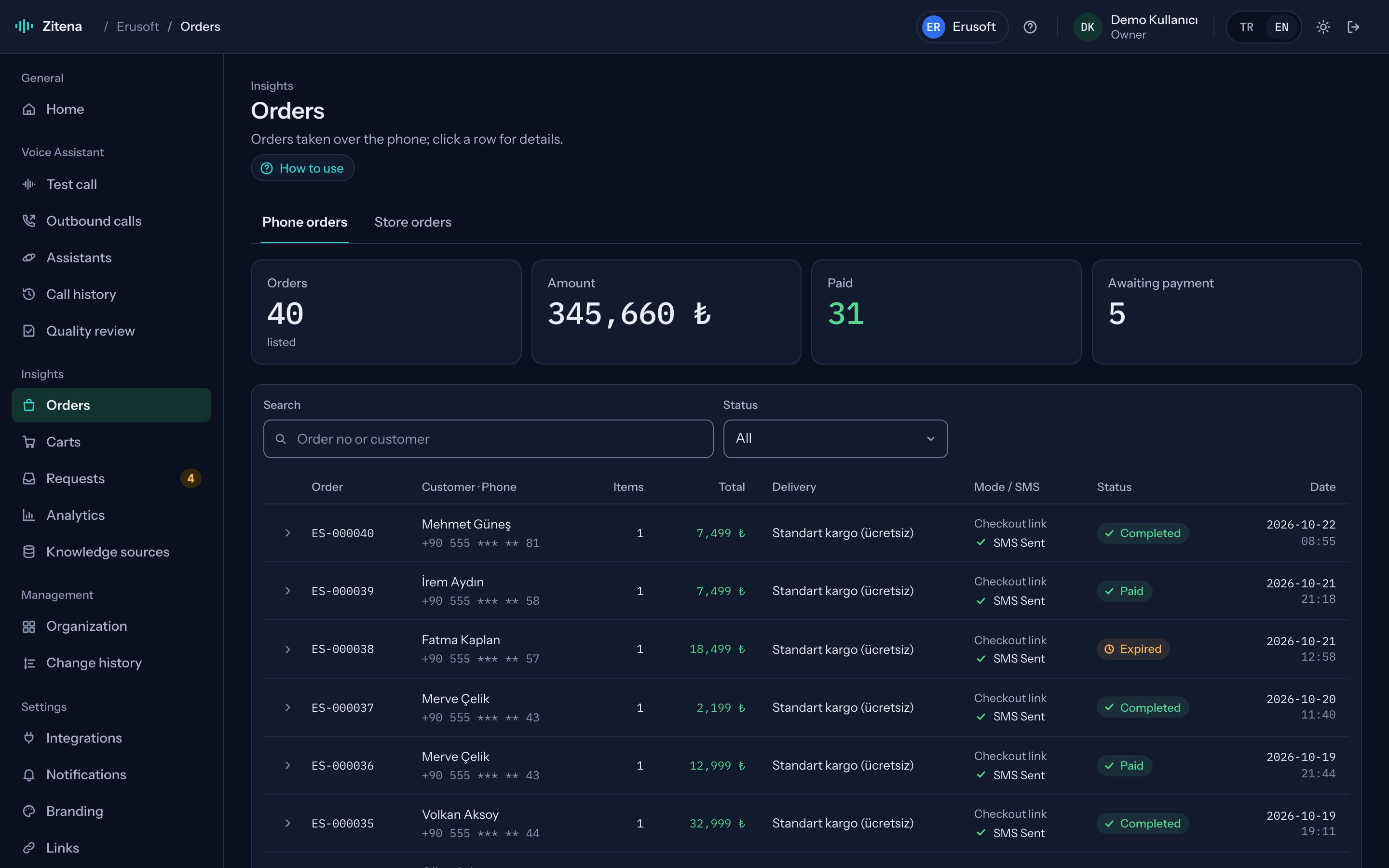Image resolution: width=1389 pixels, height=868 pixels.
Task: Expand order ES-000037 row
Action: coord(287,708)
